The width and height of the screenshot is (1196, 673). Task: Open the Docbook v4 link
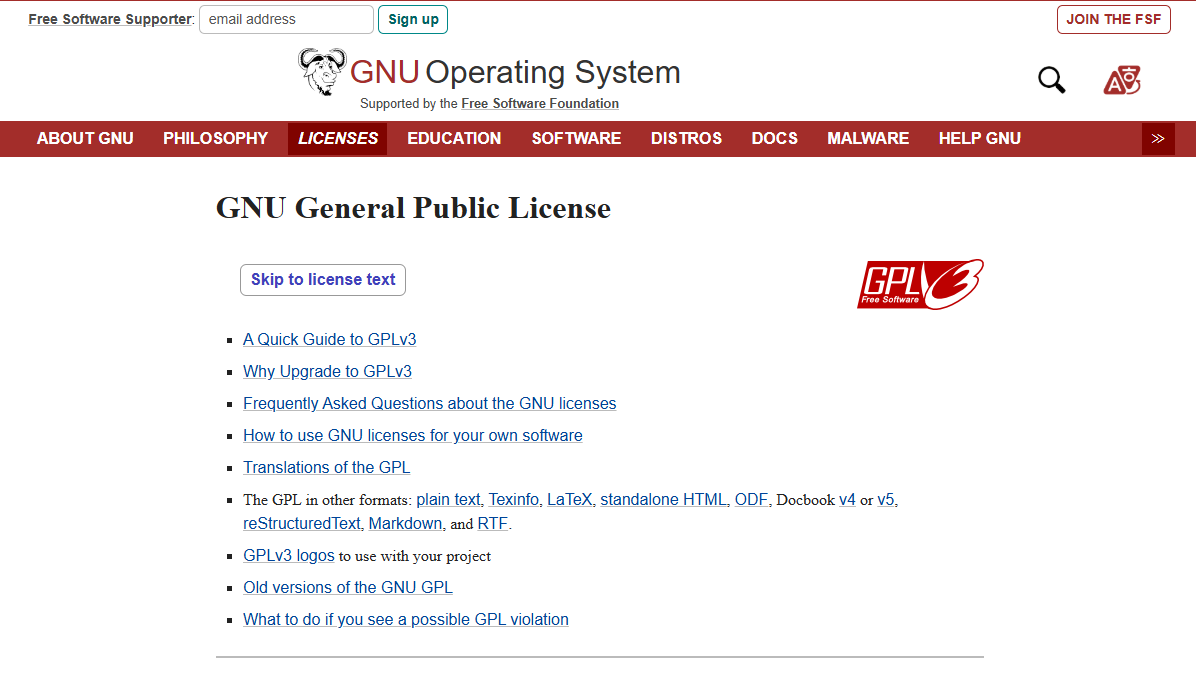pyautogui.click(x=847, y=500)
